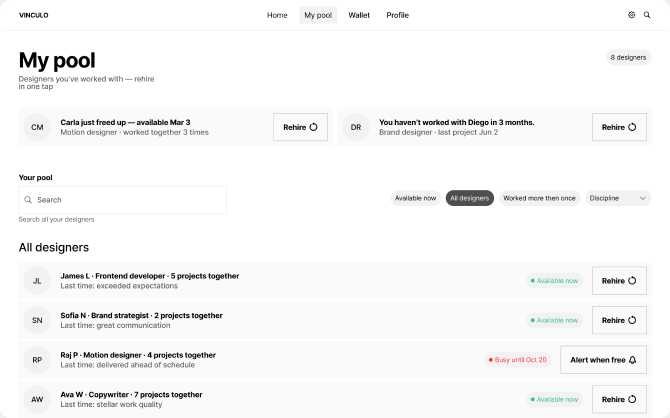
Task: Click "James L · Frontend developer · 5 projects together"
Action: click(150, 276)
